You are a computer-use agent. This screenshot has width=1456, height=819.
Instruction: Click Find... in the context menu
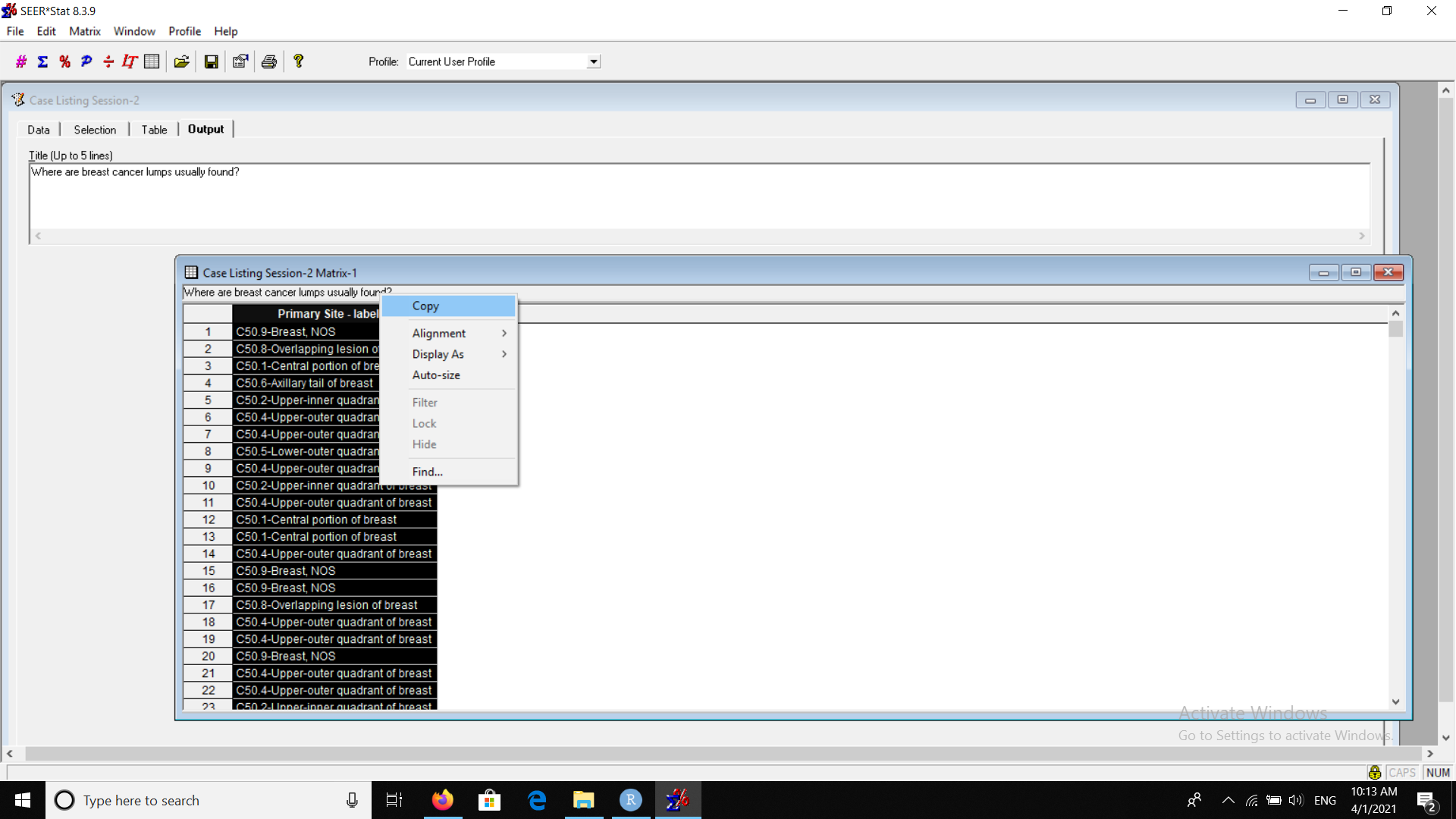pyautogui.click(x=427, y=472)
